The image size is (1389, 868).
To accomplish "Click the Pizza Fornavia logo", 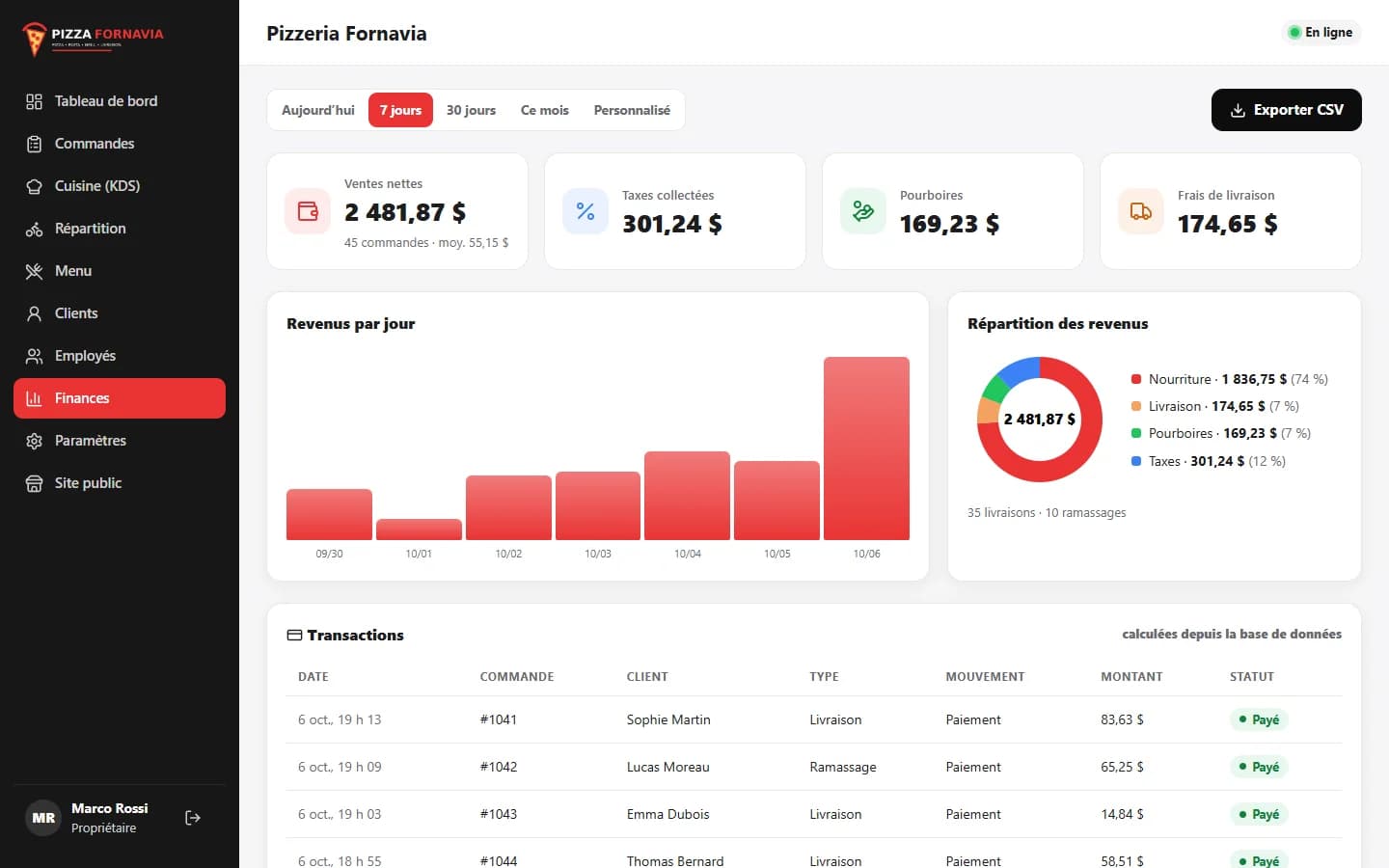I will click(x=94, y=38).
